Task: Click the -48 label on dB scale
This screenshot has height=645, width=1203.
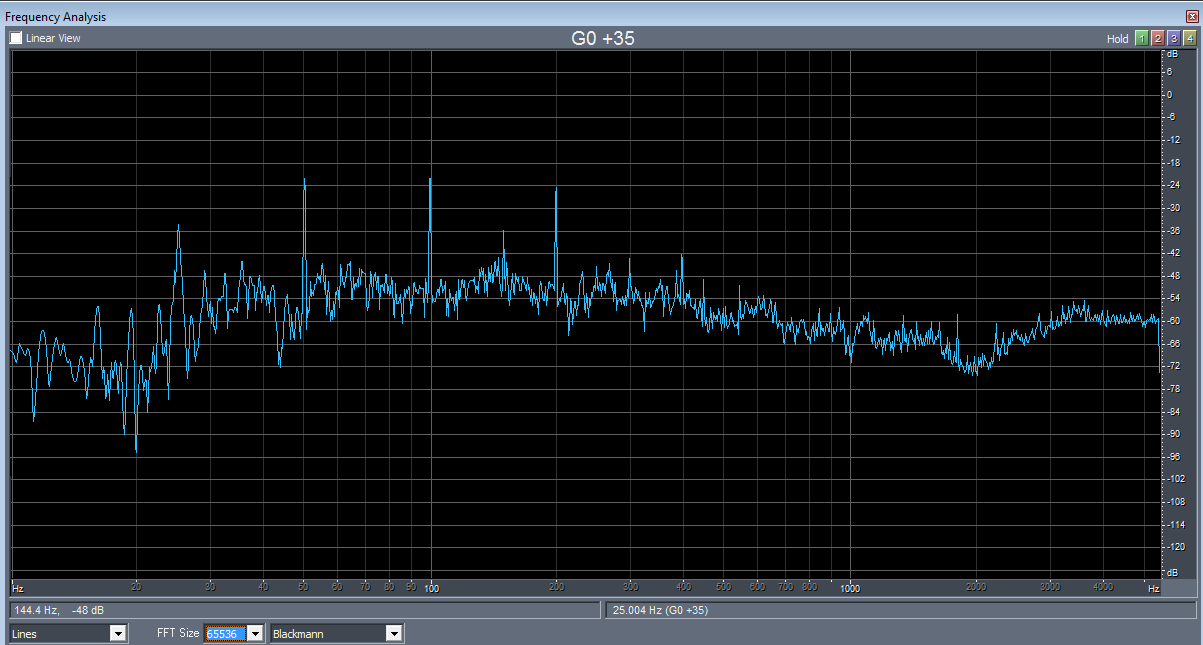Action: pyautogui.click(x=1172, y=276)
